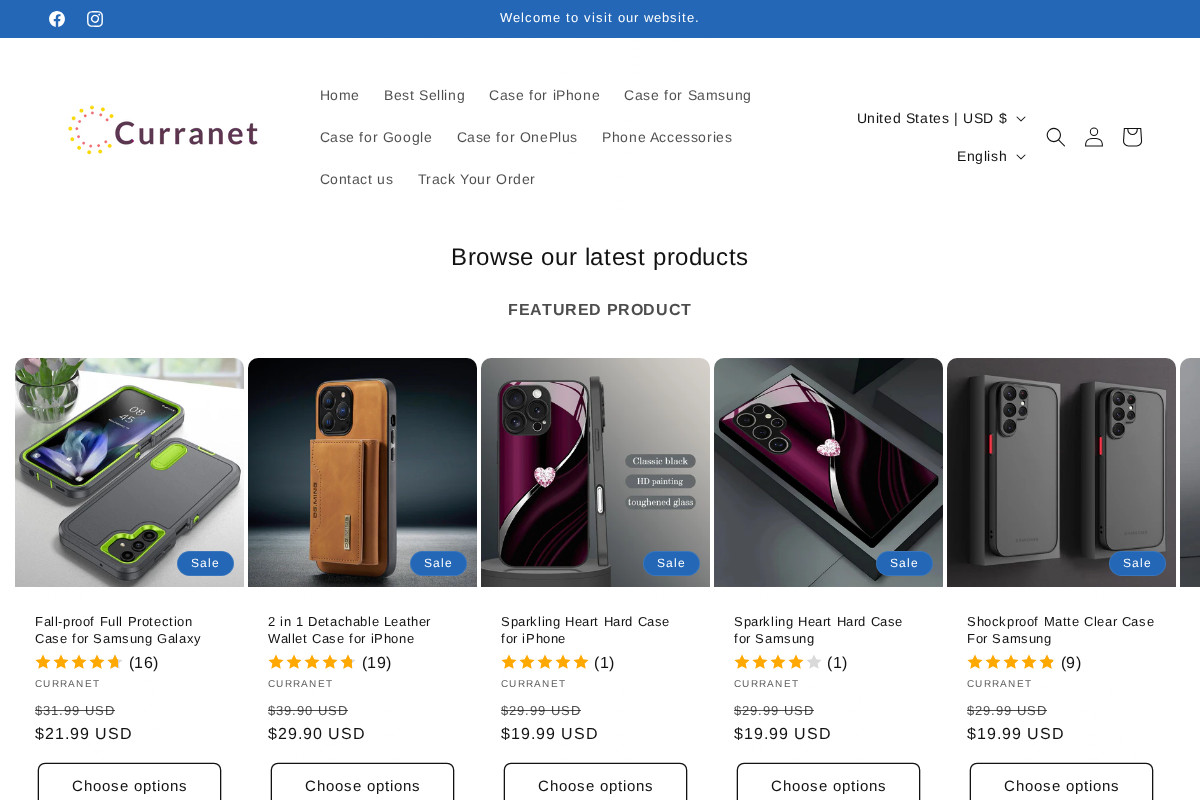Open the Track Your Order page

coord(477,180)
